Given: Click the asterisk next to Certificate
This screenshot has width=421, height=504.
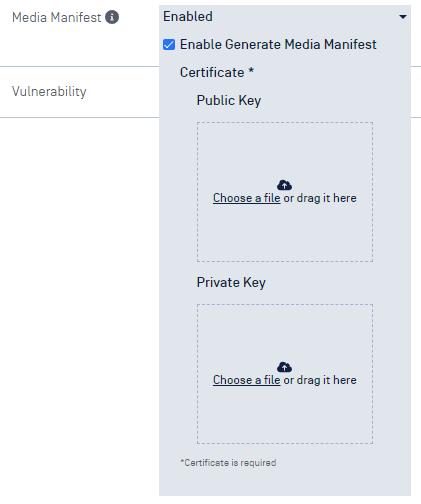Looking at the screenshot, I should 251,70.
